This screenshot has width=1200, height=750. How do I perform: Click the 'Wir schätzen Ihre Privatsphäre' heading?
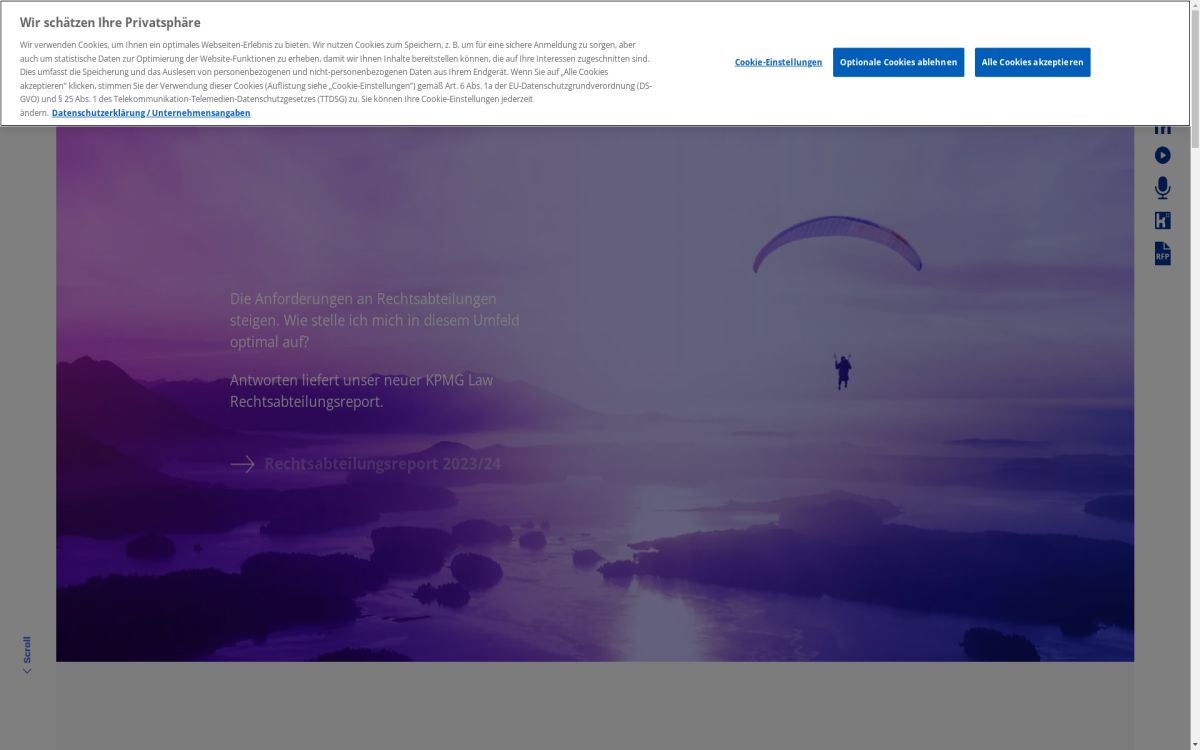tap(110, 22)
